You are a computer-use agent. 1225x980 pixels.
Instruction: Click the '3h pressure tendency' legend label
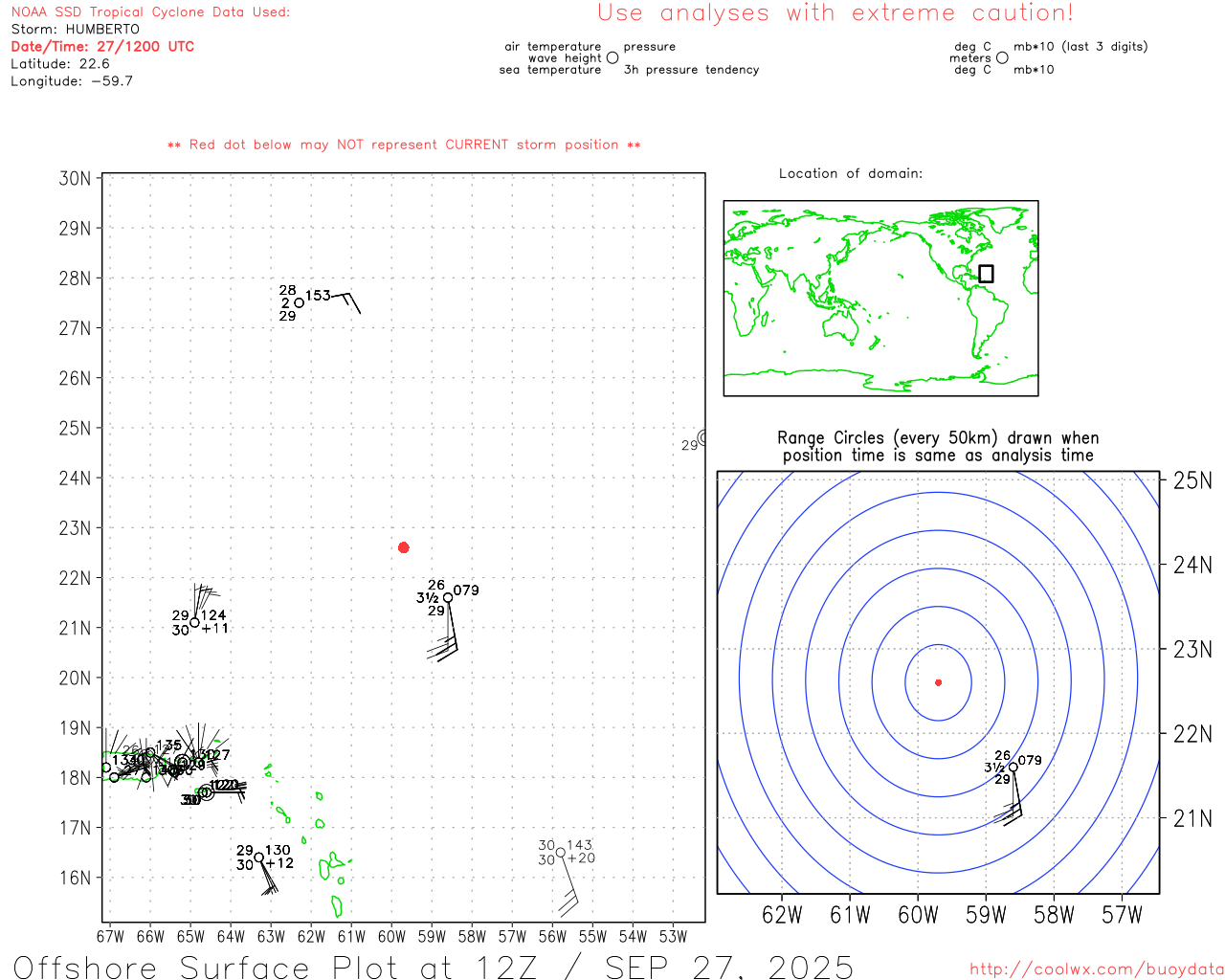(x=691, y=70)
